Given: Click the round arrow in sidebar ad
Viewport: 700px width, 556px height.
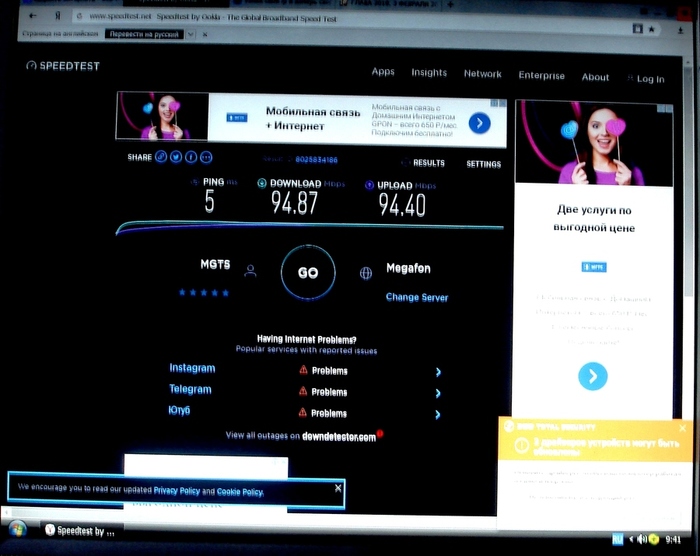Looking at the screenshot, I should pyautogui.click(x=592, y=376).
